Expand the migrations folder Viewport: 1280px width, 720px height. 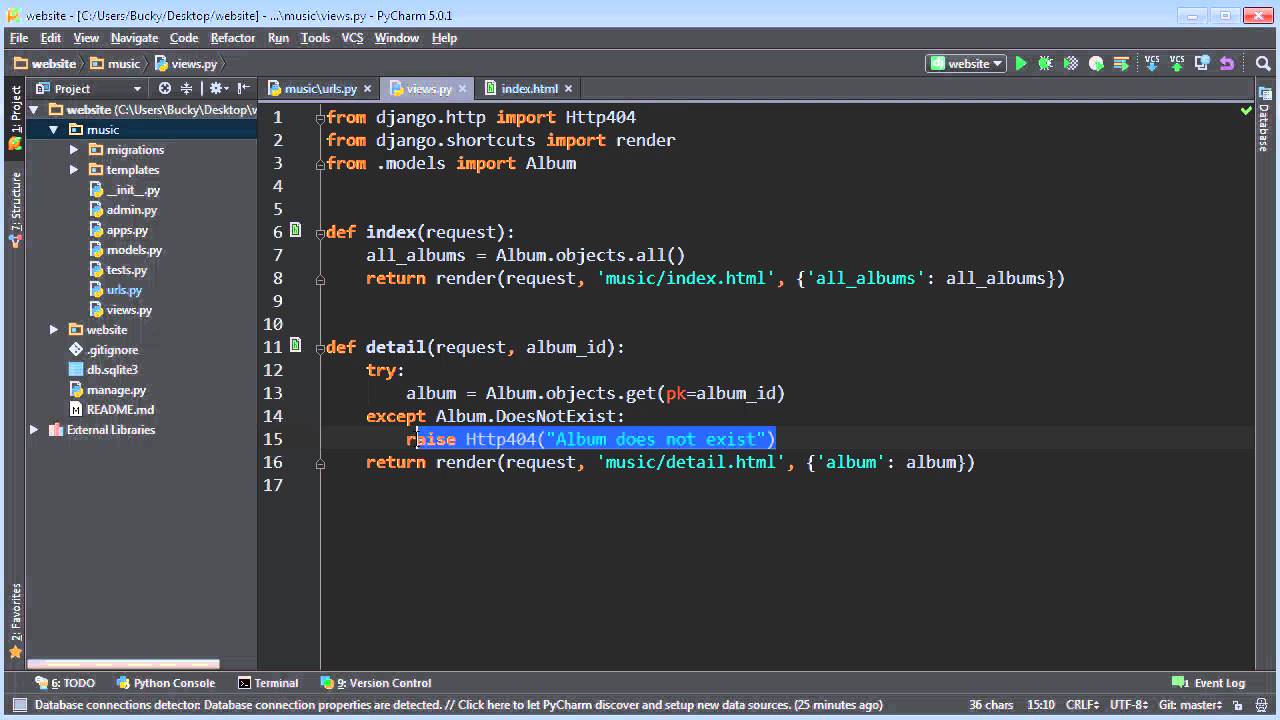point(73,149)
